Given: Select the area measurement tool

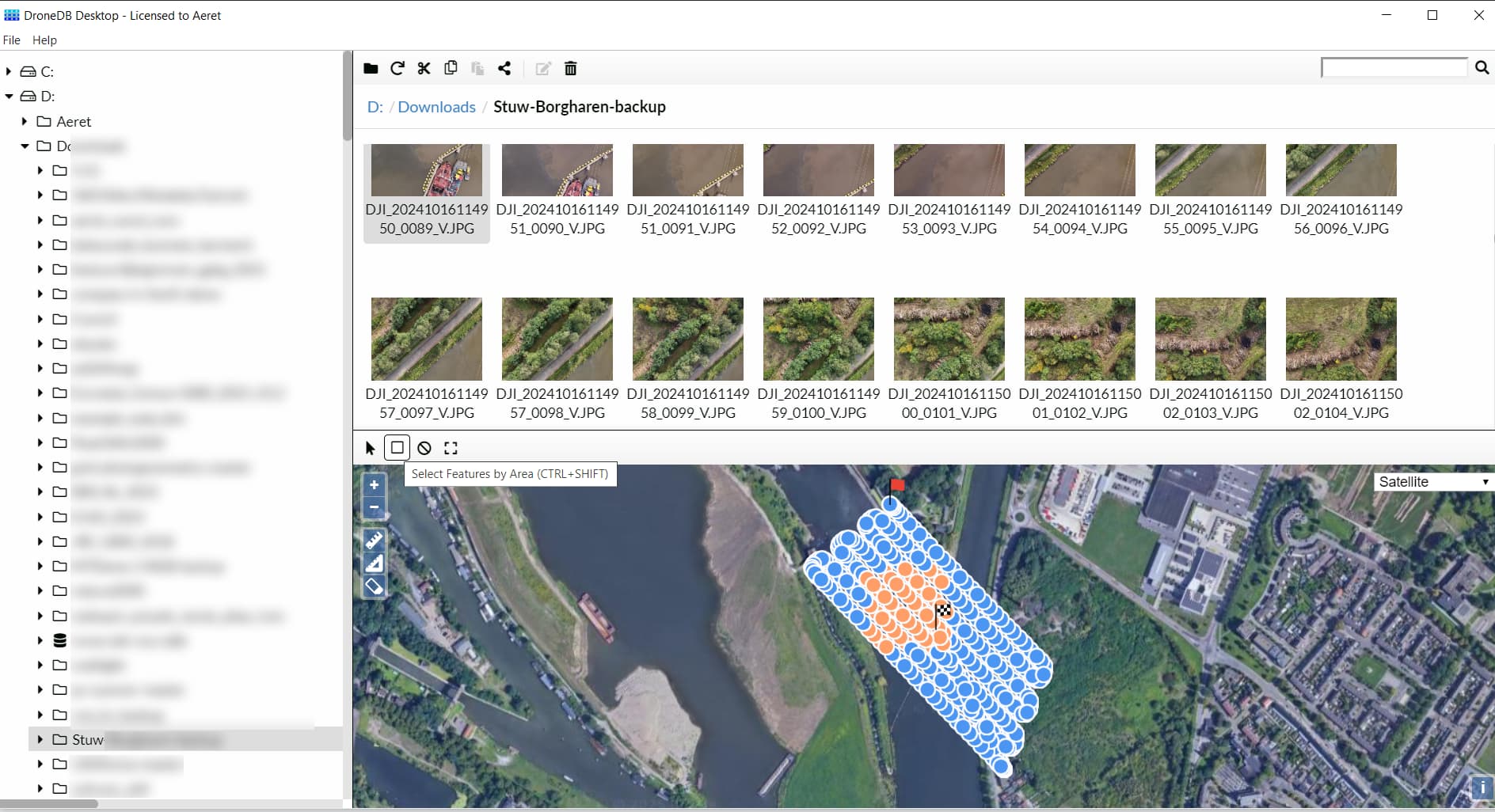Looking at the screenshot, I should click(x=374, y=563).
